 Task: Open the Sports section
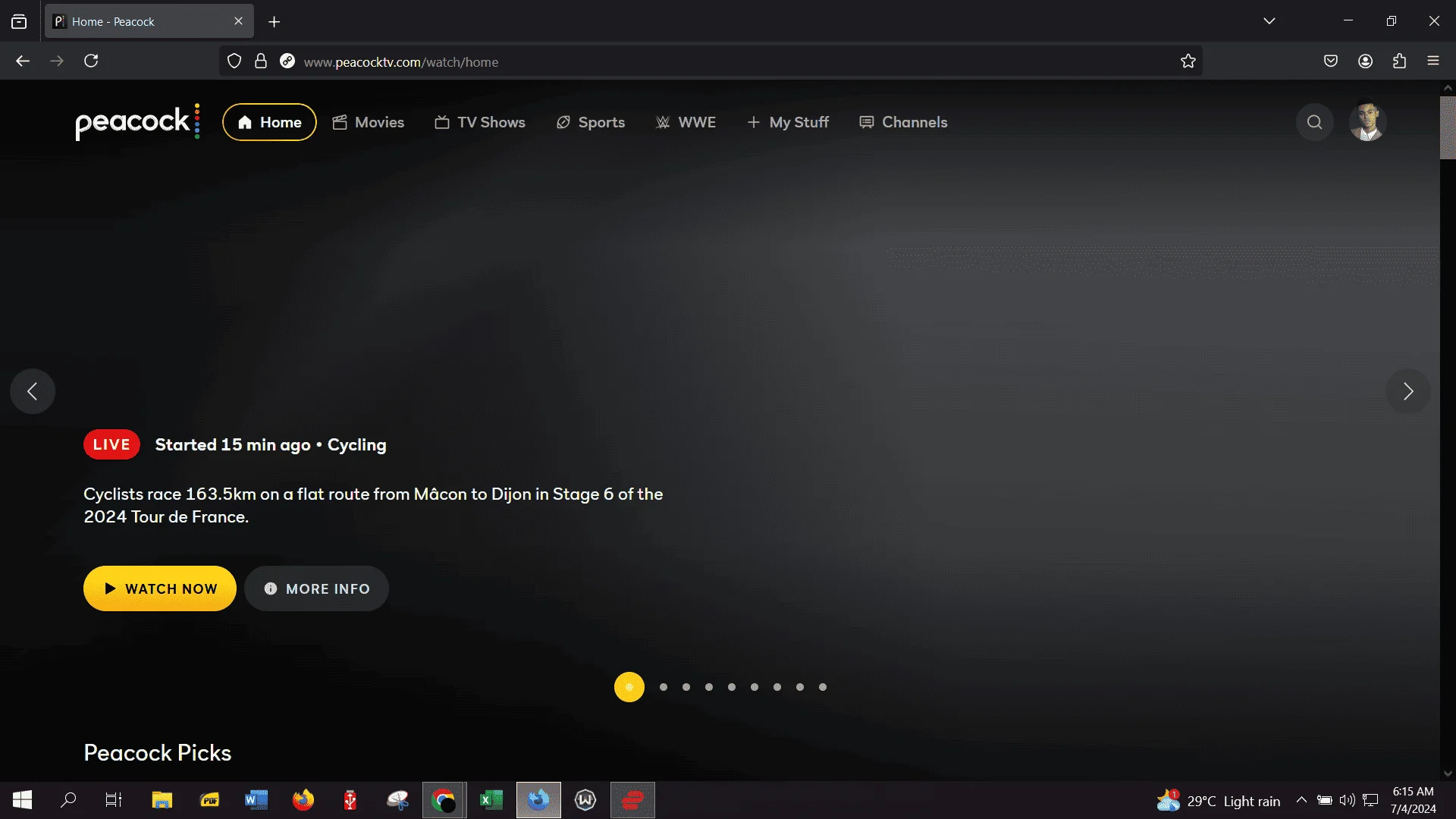[x=591, y=122]
